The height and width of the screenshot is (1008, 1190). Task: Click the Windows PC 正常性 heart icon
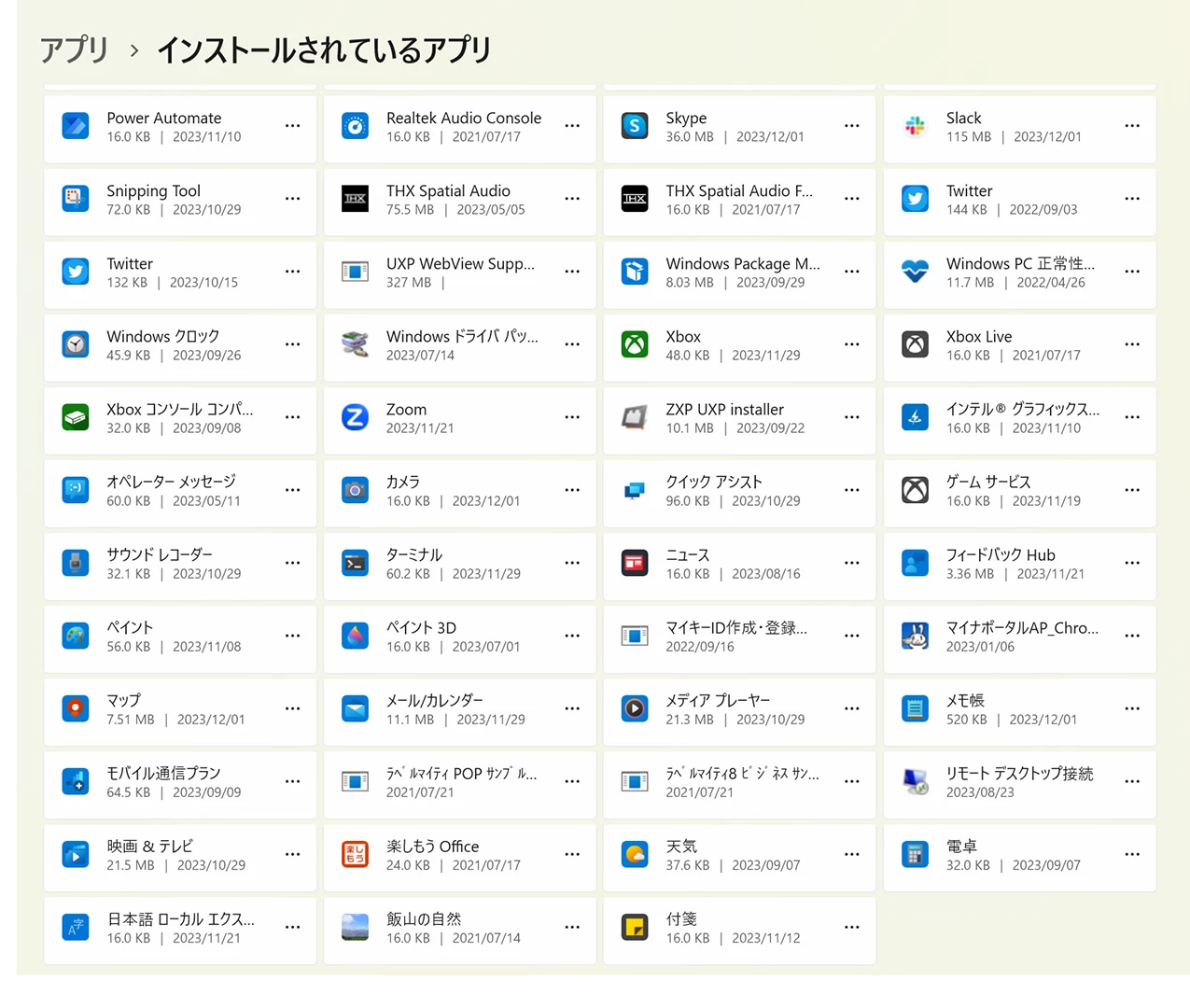pos(915,271)
